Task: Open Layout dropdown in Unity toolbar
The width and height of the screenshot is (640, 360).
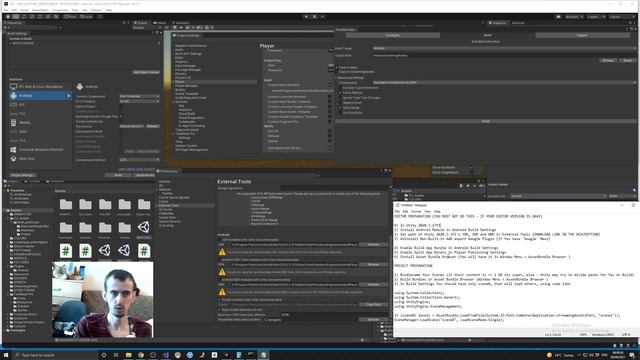Action: click(622, 17)
